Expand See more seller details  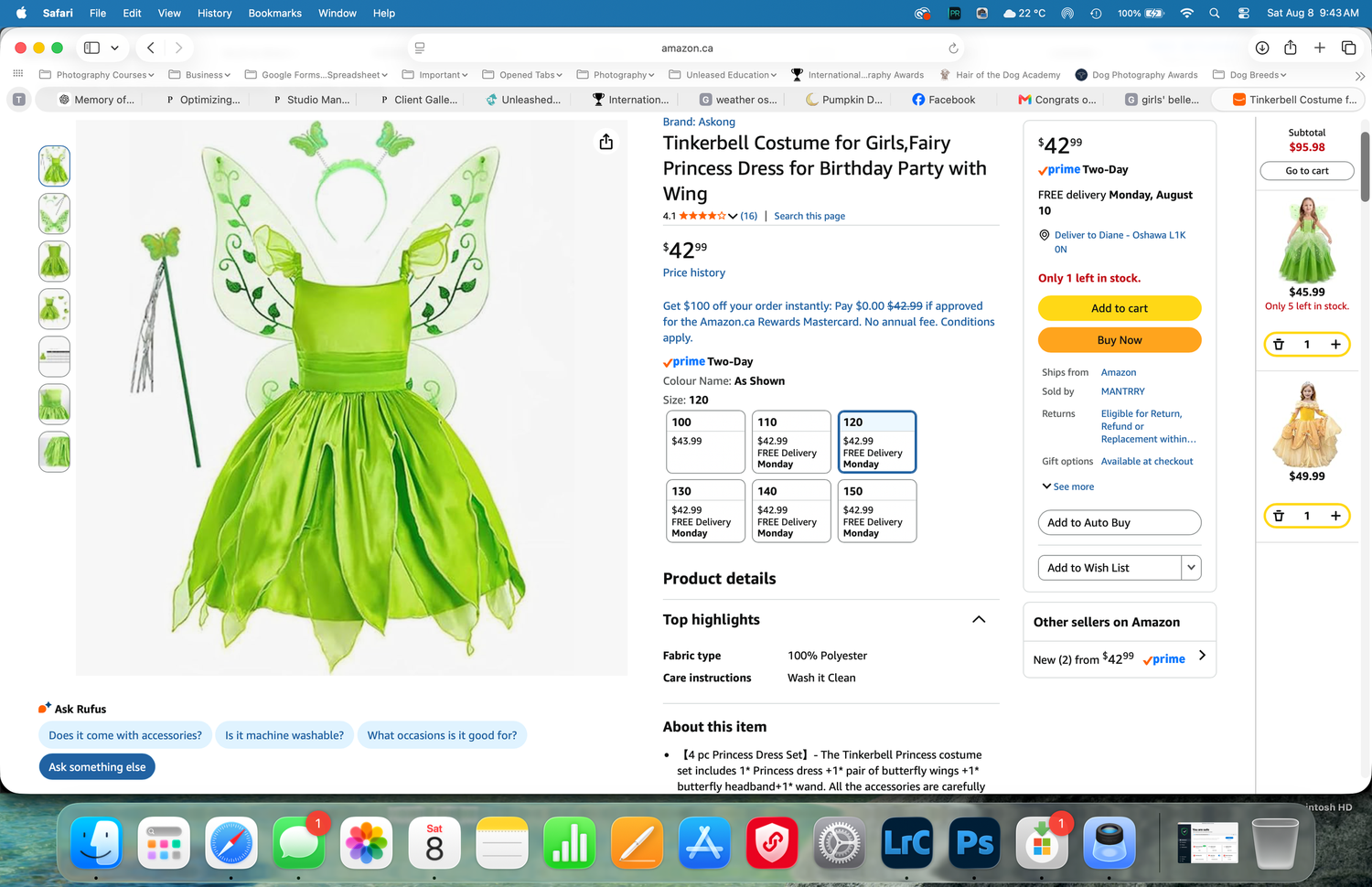(x=1067, y=486)
